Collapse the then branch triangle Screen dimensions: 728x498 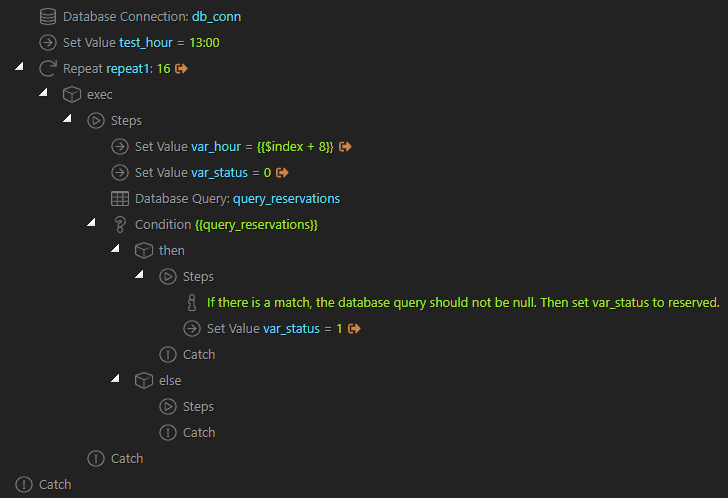coord(115,249)
